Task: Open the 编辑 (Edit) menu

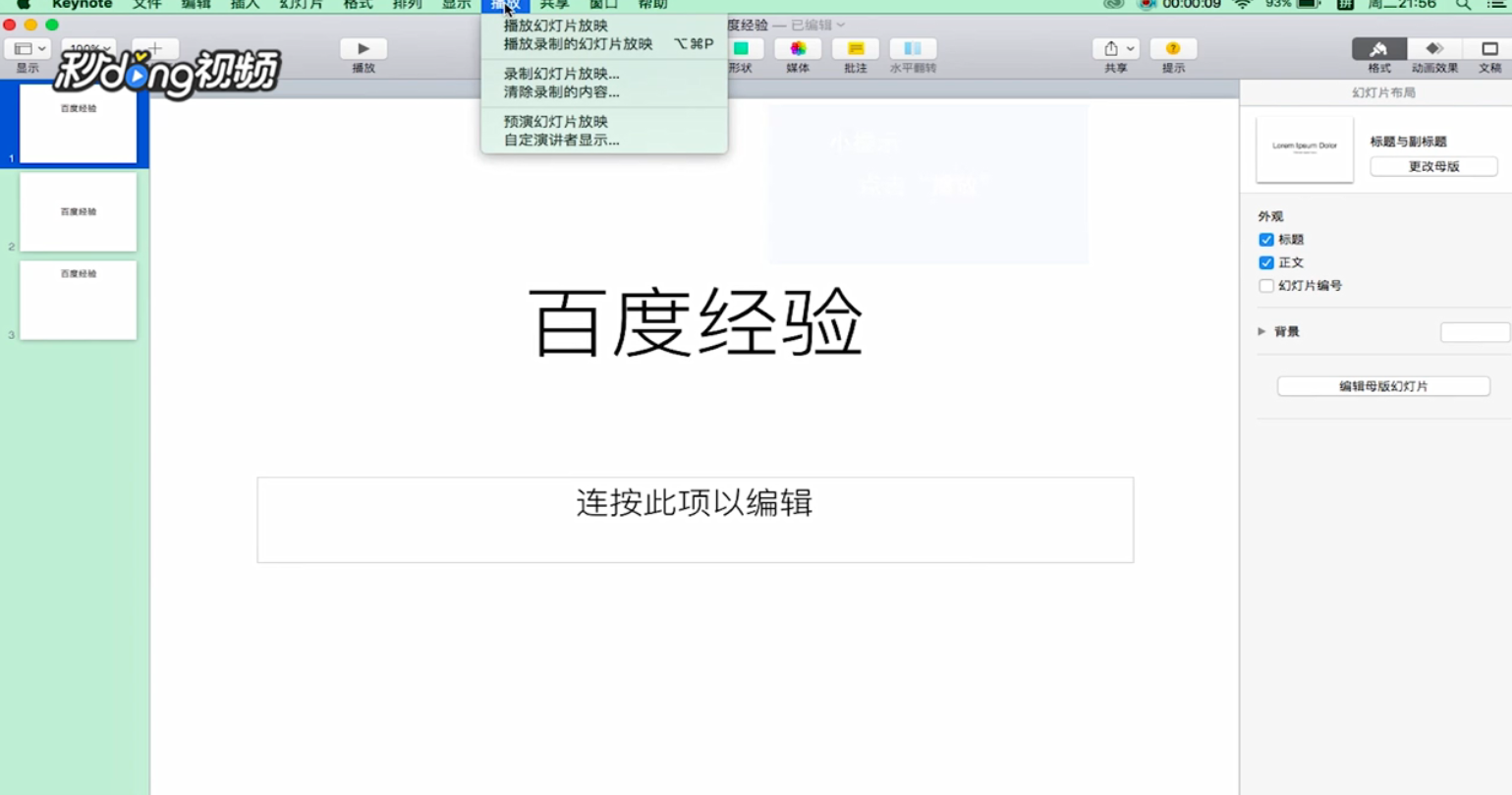Action: 196,5
